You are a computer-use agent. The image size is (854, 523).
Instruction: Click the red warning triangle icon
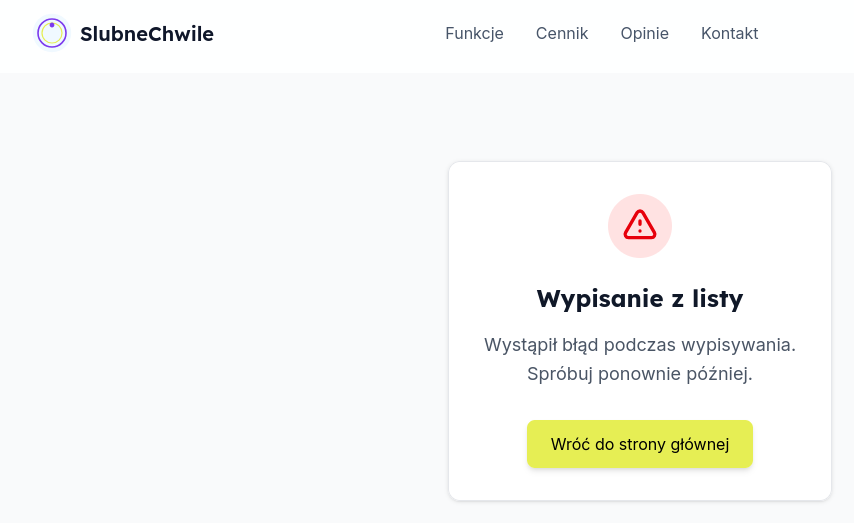pyautogui.click(x=640, y=225)
